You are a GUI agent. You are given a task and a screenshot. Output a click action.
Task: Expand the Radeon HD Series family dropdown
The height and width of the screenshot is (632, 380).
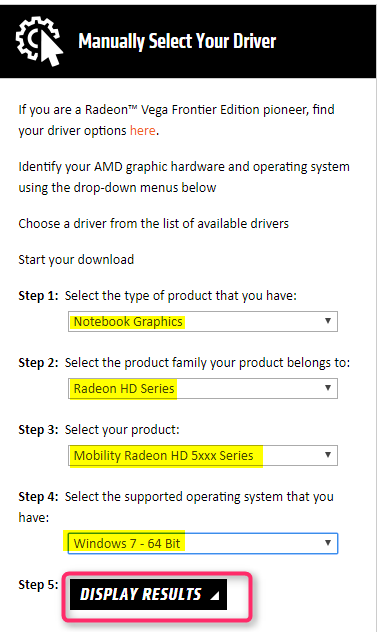203,388
